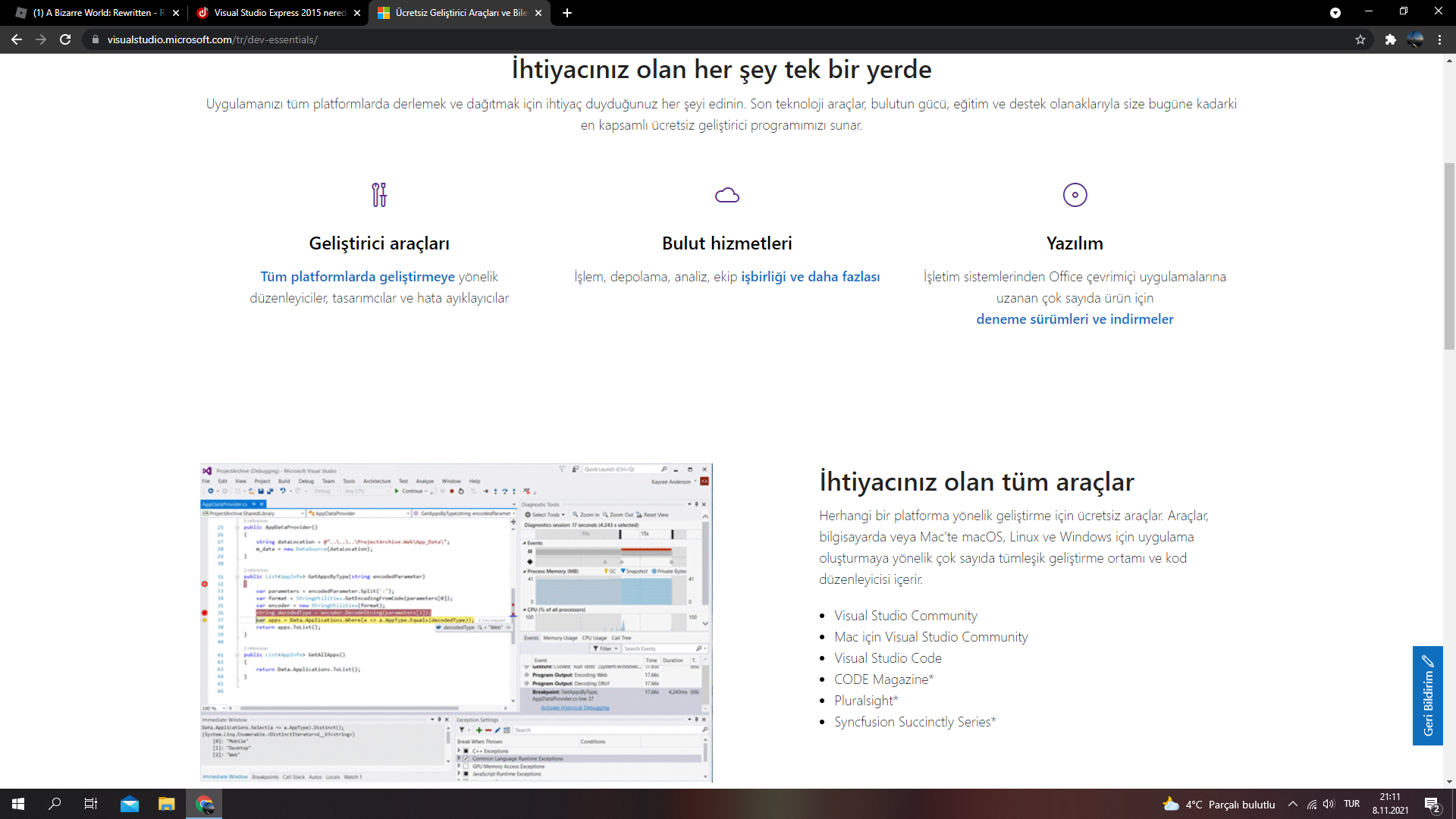This screenshot has width=1456, height=819.
Task: Show hidden system tray icons
Action: point(1293,805)
